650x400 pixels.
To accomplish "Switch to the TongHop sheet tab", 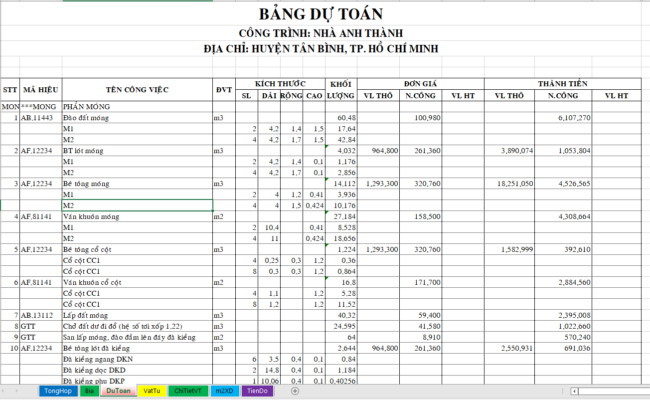I will (x=56, y=391).
